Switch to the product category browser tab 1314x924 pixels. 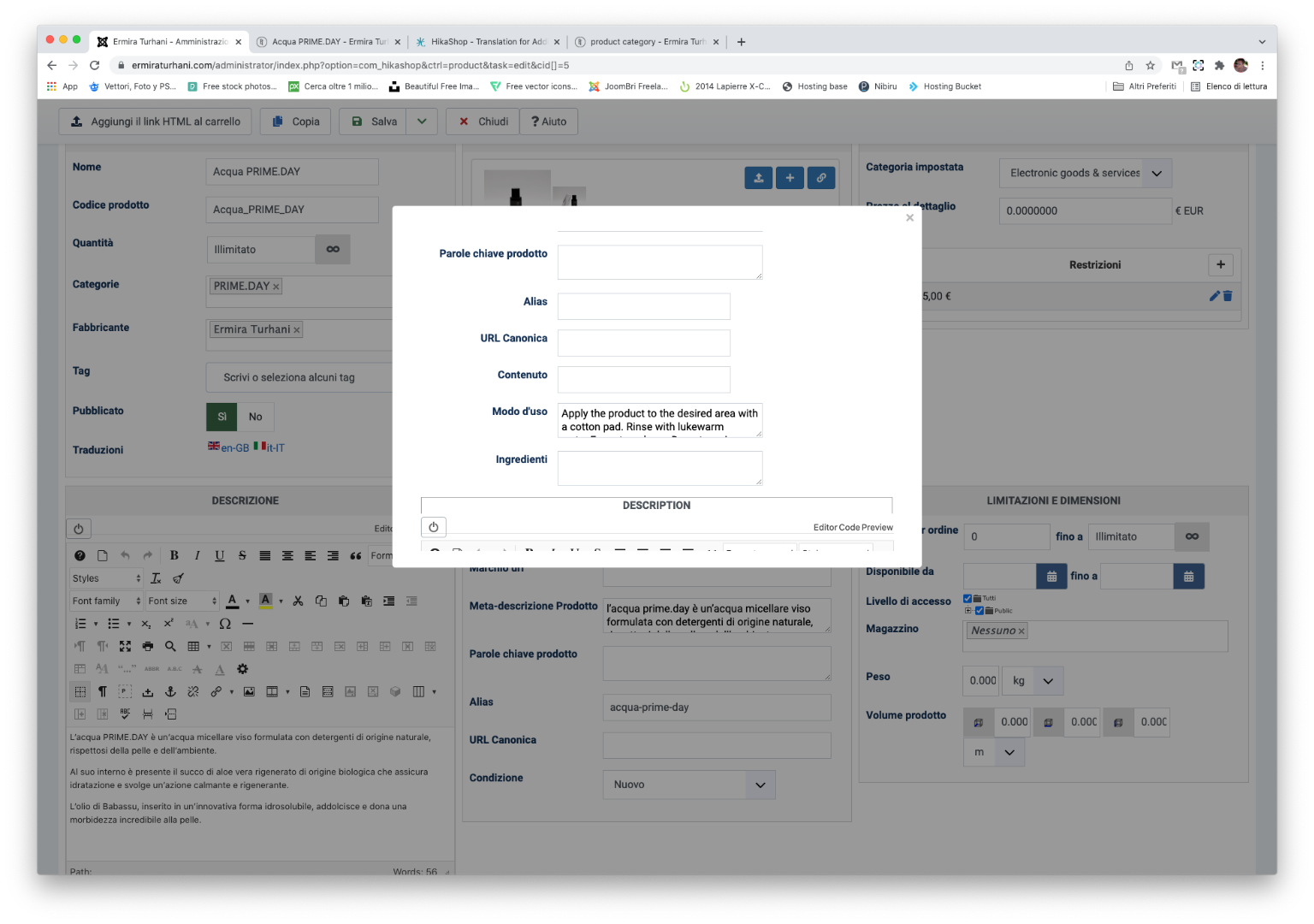[x=648, y=41]
